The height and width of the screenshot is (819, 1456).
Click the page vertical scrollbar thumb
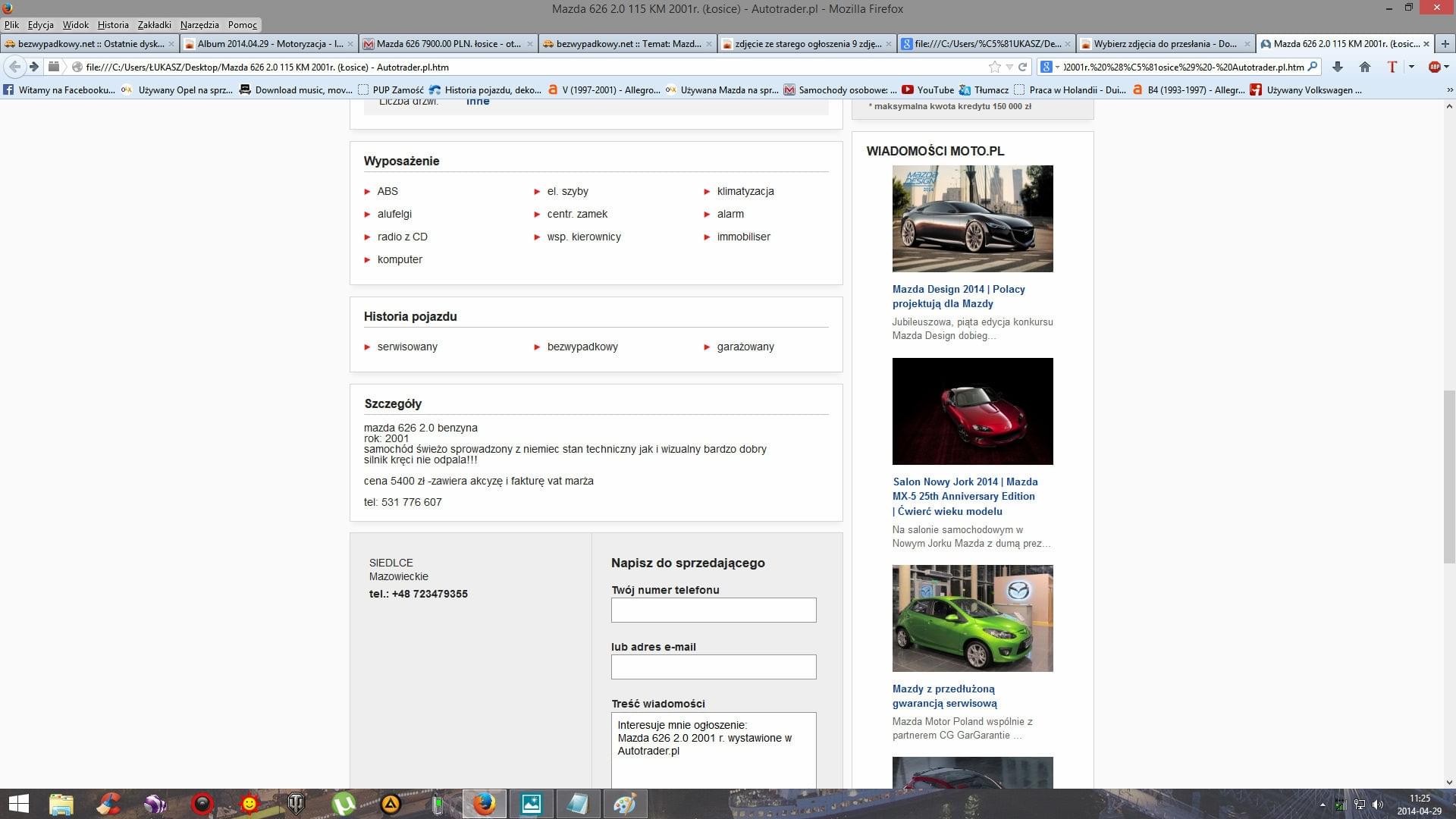tap(1449, 476)
